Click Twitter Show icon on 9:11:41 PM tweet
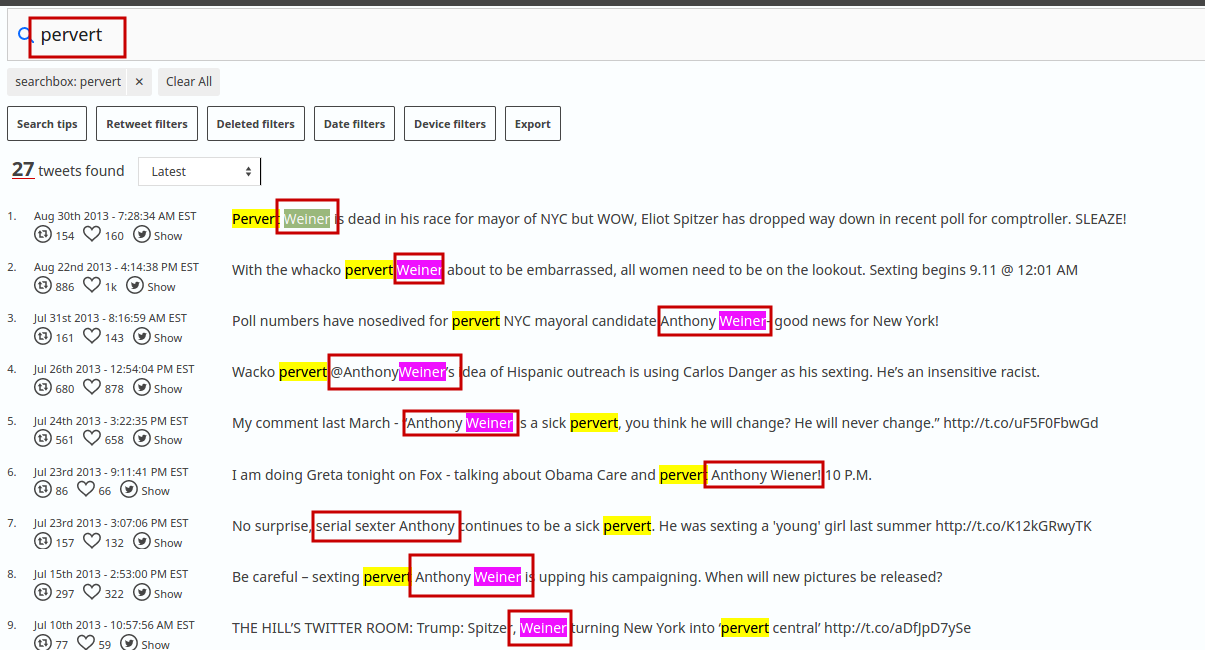 (x=129, y=489)
